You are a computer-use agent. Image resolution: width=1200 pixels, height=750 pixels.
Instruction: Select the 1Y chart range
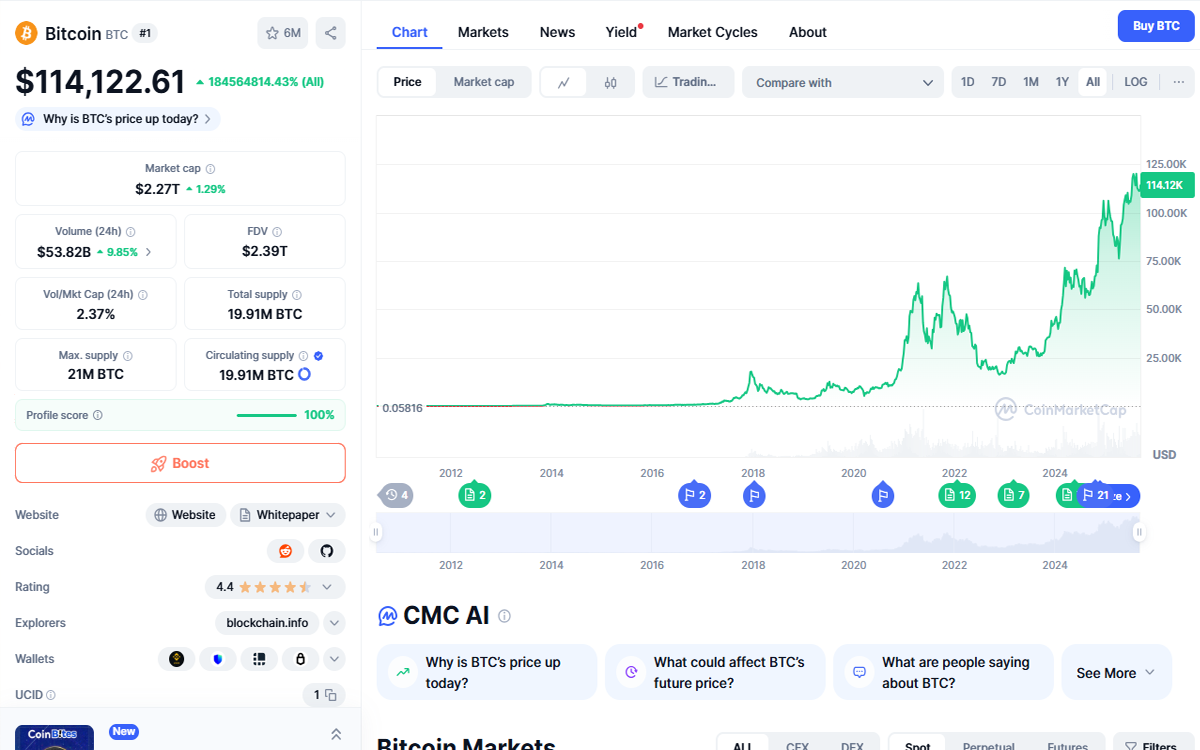tap(1062, 81)
